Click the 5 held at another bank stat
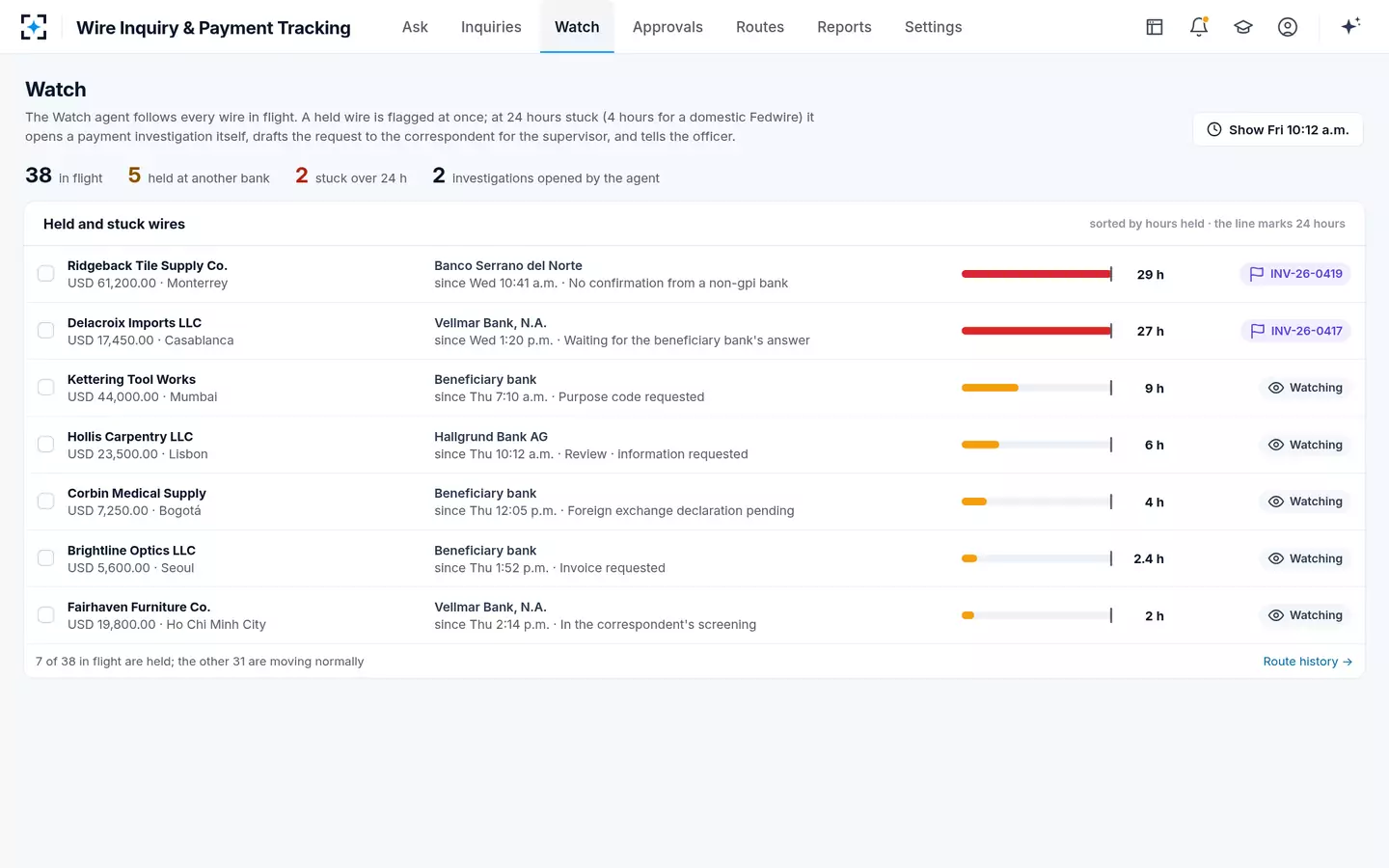This screenshot has height=868, width=1389. tap(199, 176)
